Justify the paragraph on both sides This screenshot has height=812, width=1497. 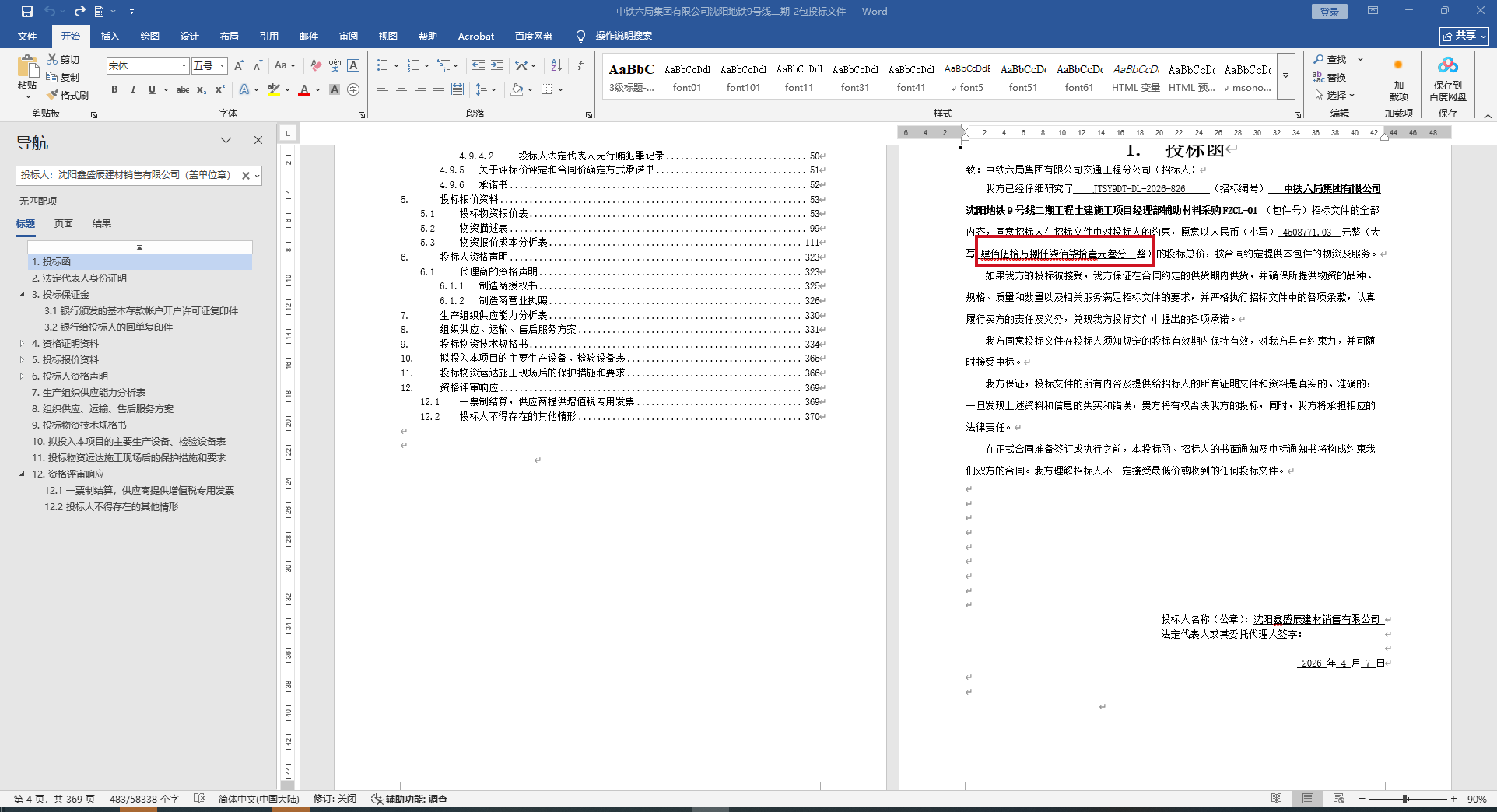point(439,89)
